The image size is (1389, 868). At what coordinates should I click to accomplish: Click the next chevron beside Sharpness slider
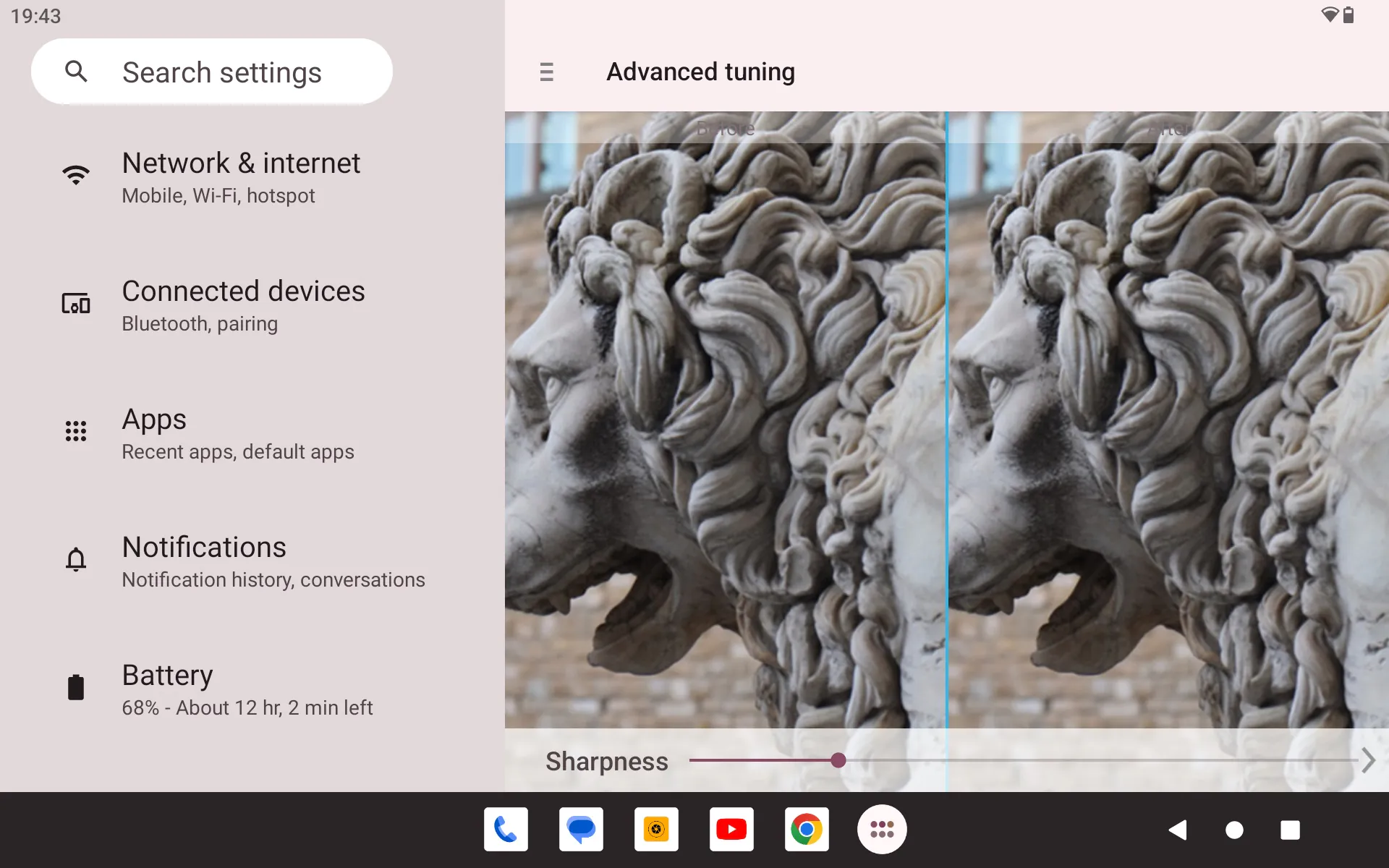coord(1368,760)
